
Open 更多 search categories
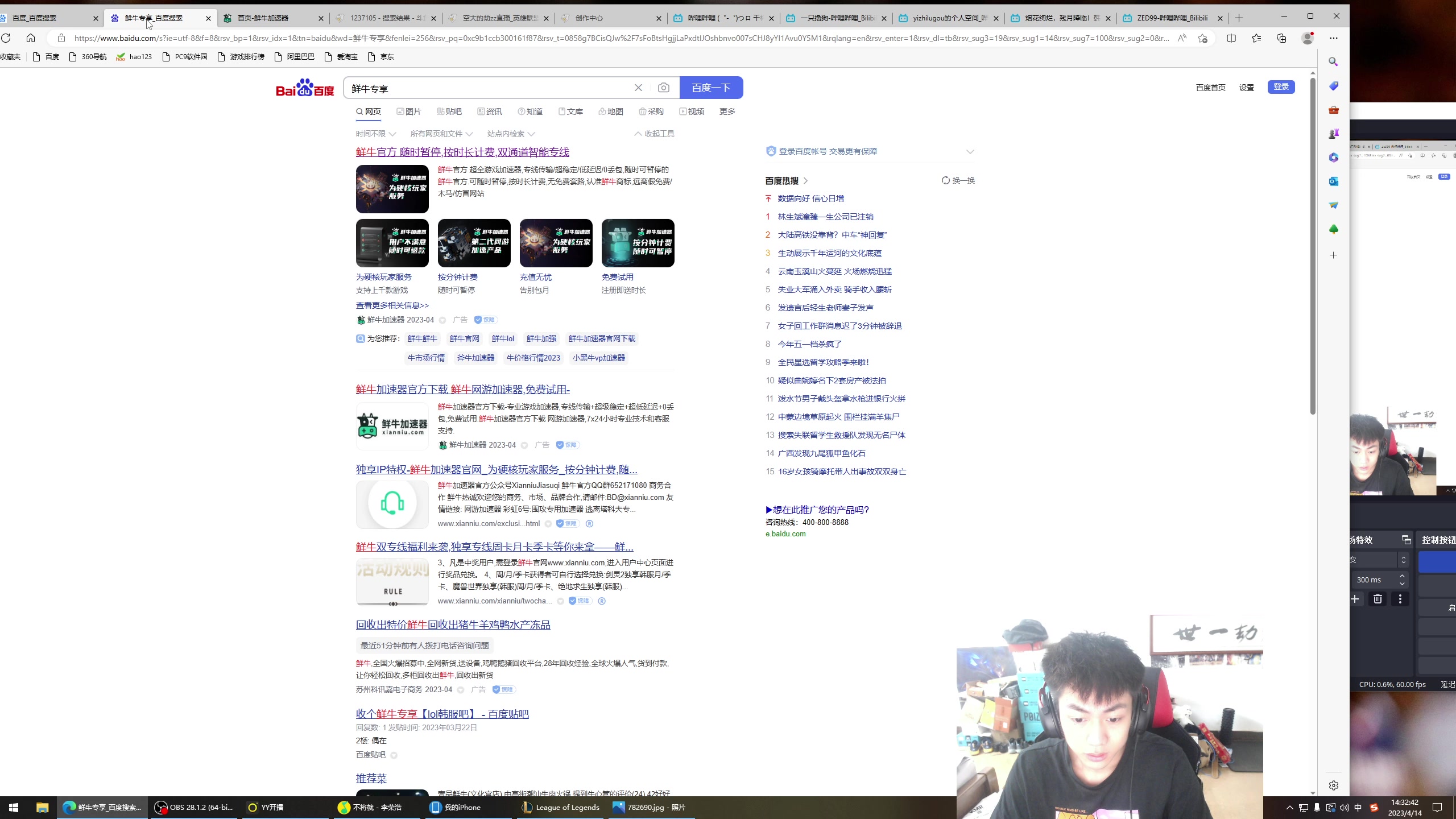(x=727, y=111)
